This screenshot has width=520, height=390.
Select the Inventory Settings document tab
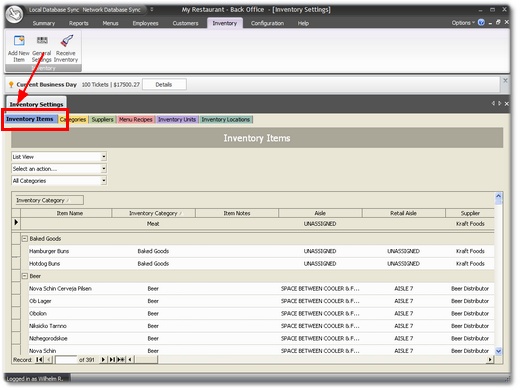[36, 104]
